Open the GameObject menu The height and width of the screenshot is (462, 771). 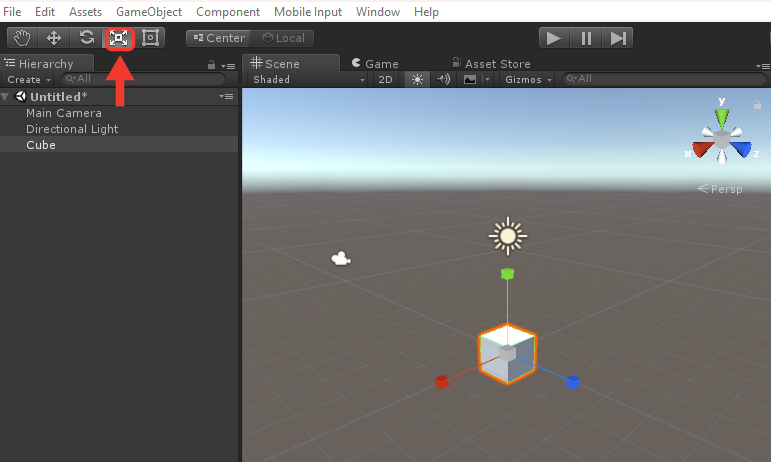click(149, 12)
